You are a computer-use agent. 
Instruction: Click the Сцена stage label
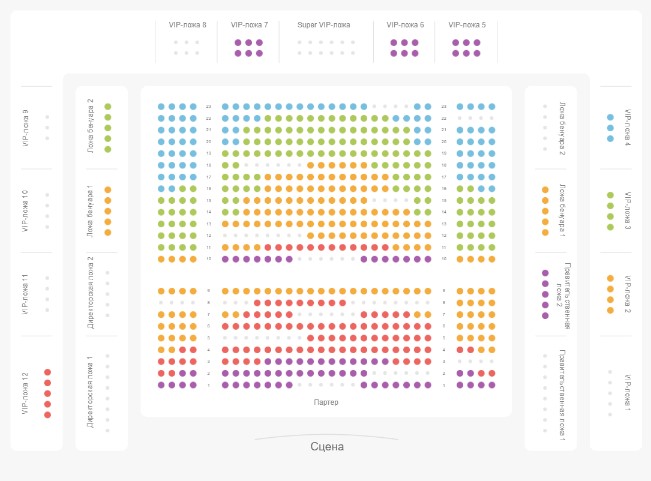pyautogui.click(x=326, y=447)
